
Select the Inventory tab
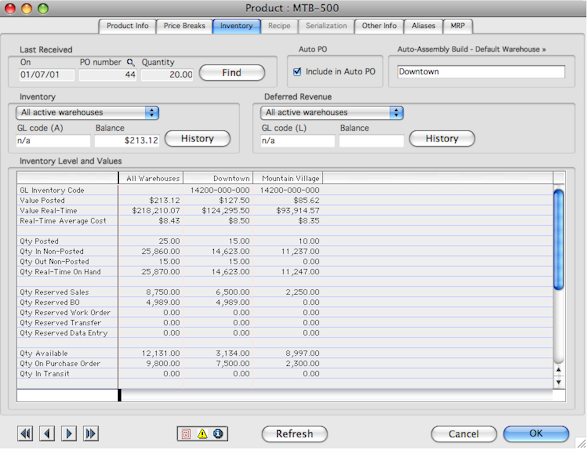(x=236, y=26)
